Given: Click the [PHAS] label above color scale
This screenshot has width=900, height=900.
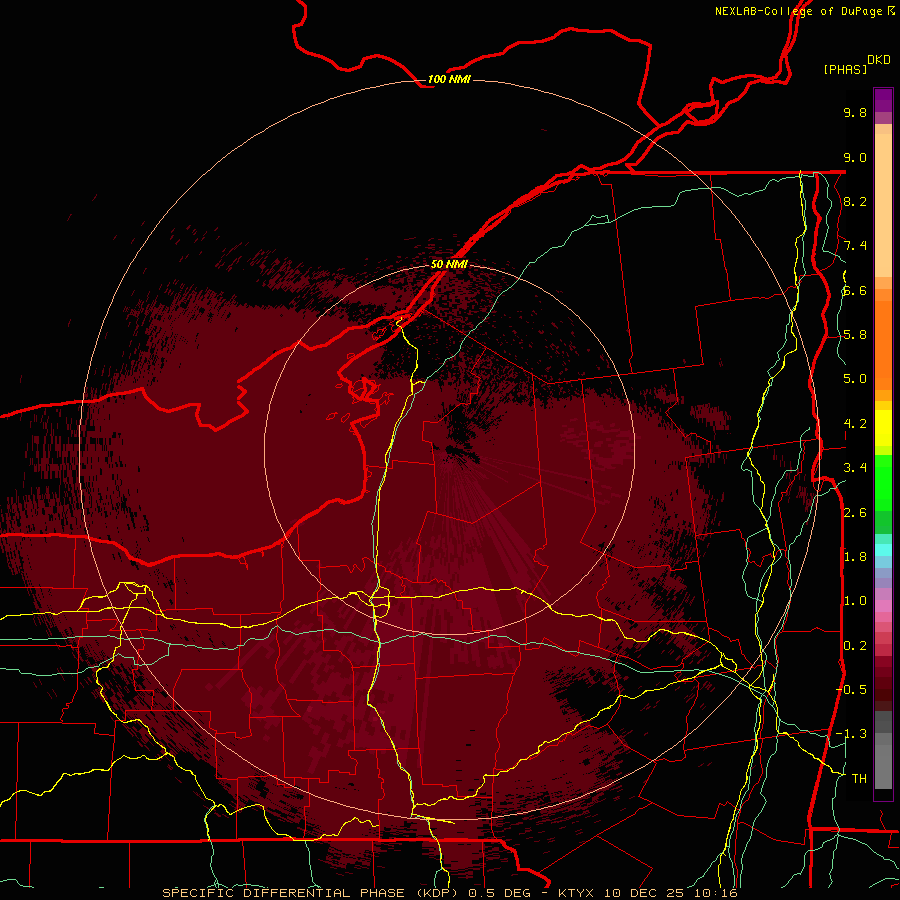Looking at the screenshot, I should [845, 69].
